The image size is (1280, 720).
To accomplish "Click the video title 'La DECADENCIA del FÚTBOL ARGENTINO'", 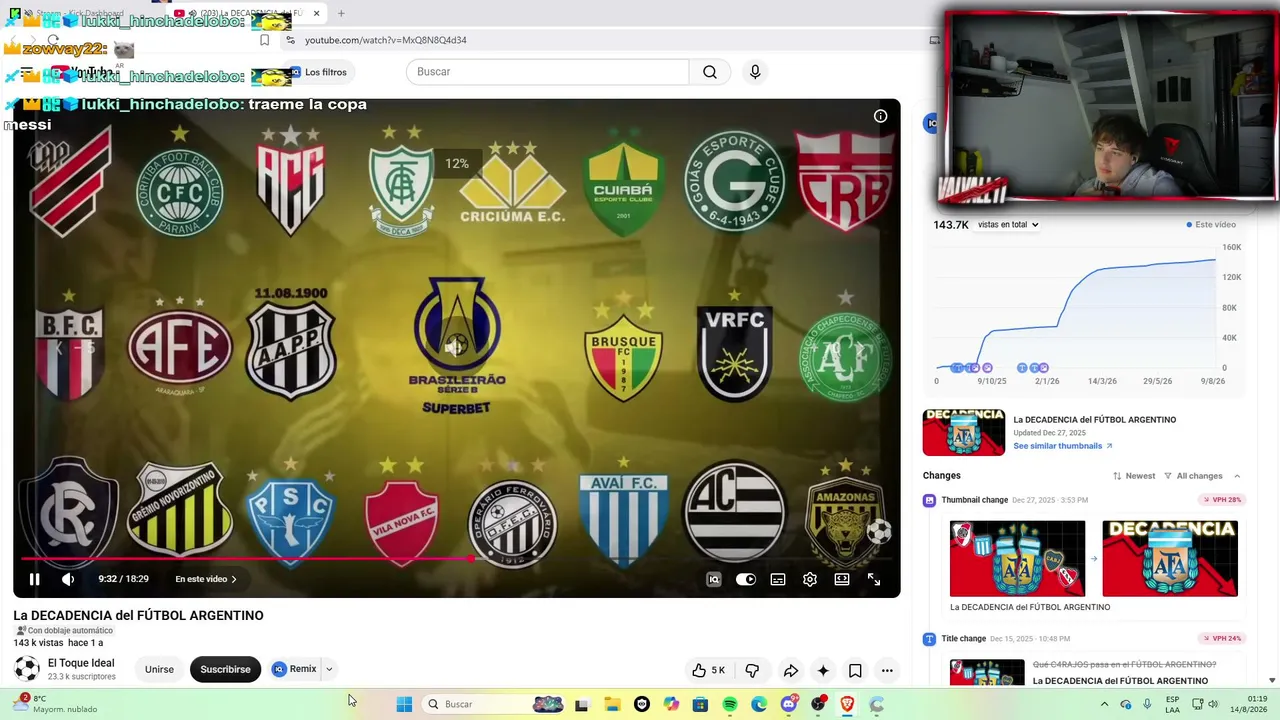I will [x=138, y=616].
